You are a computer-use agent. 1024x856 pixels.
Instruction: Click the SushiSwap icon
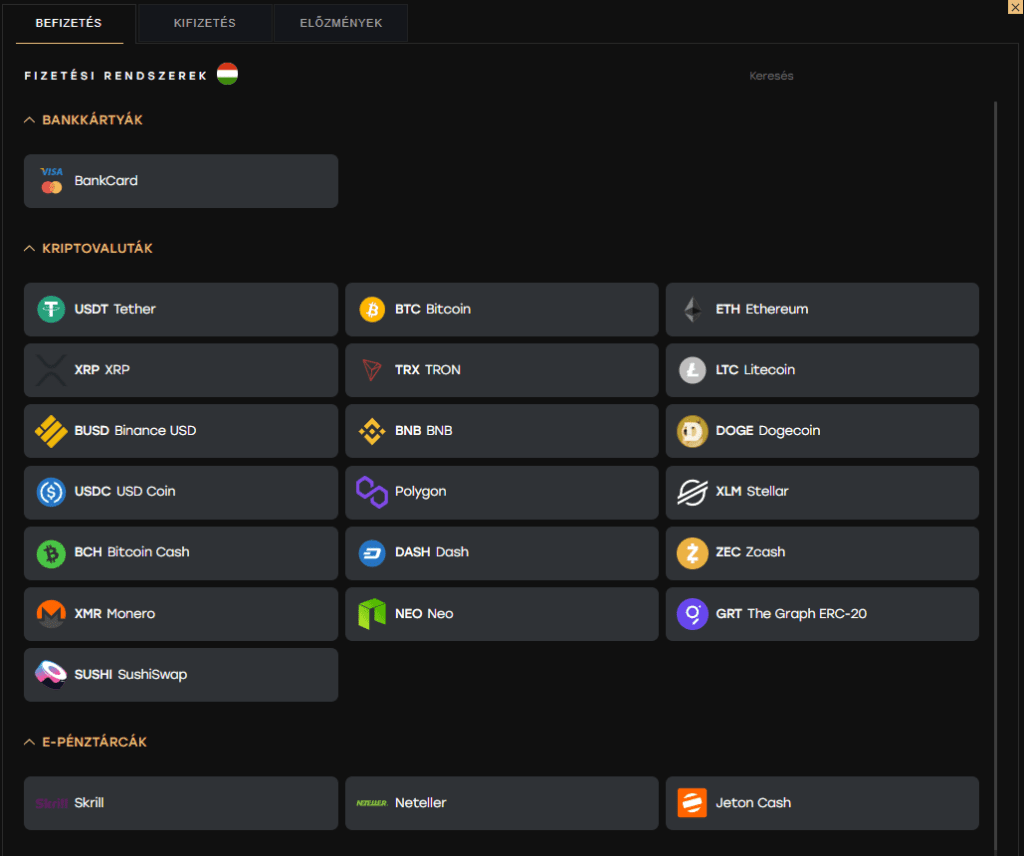(51, 674)
